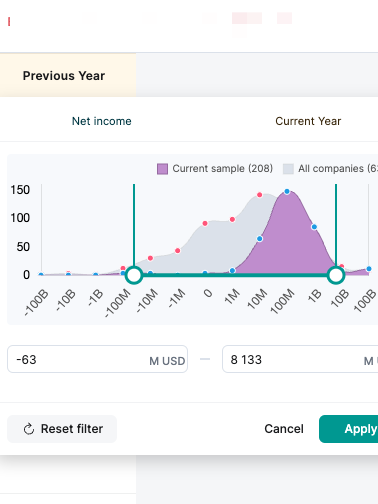Switch to the Current Year tab

[x=308, y=121]
